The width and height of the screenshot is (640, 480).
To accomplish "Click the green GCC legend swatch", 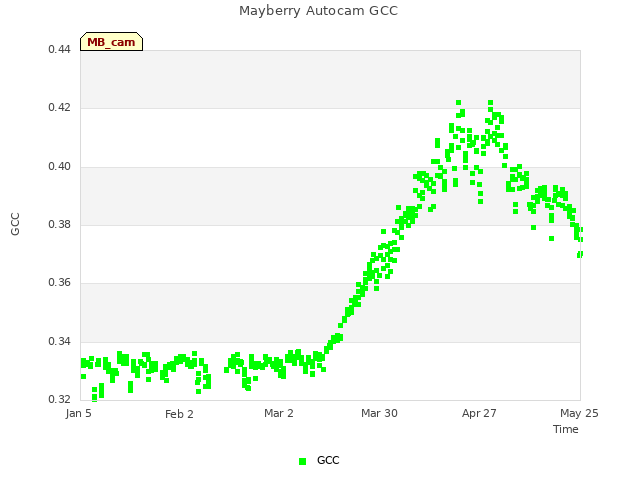I will pyautogui.click(x=302, y=461).
